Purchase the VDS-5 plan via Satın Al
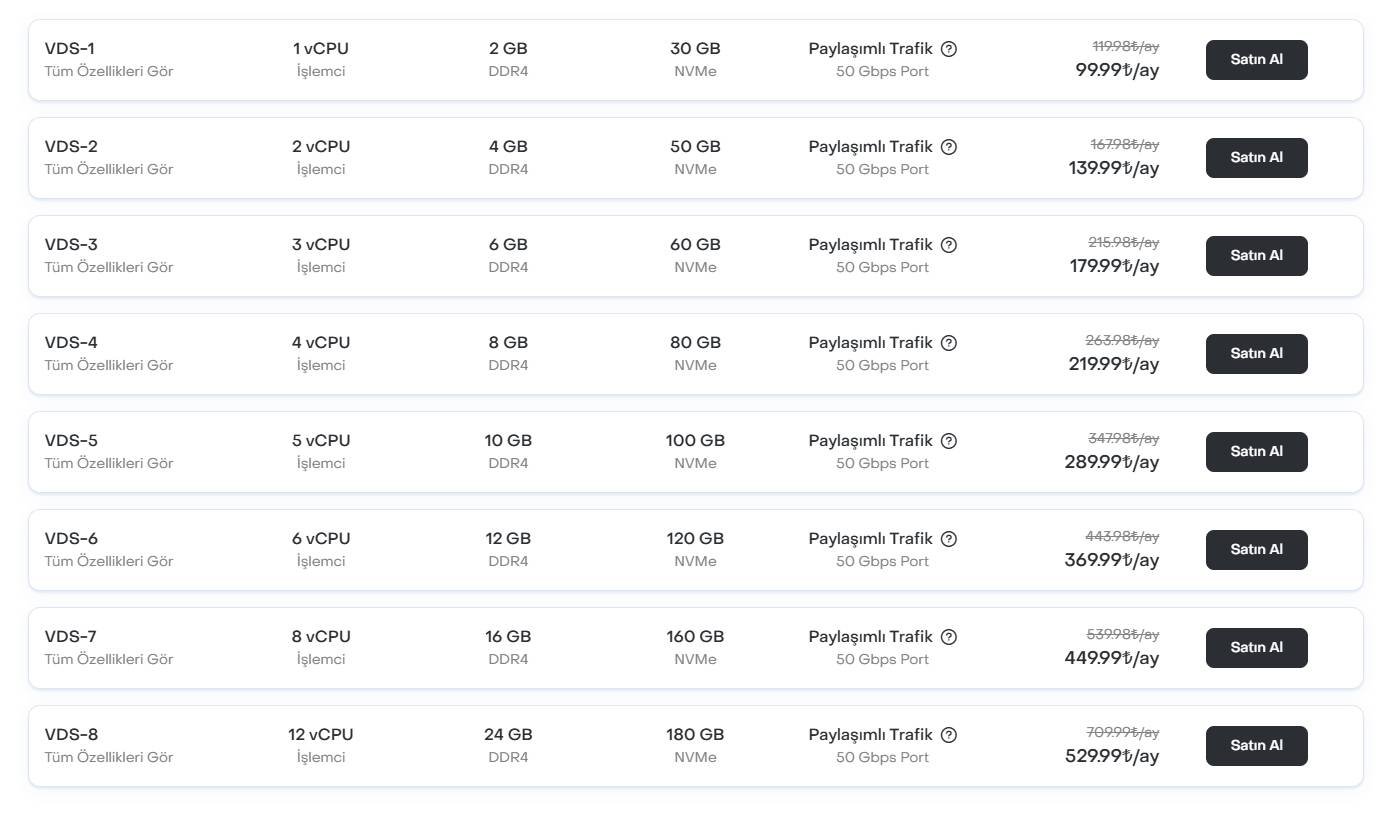Viewport: 1392px width, 813px height. (1256, 452)
